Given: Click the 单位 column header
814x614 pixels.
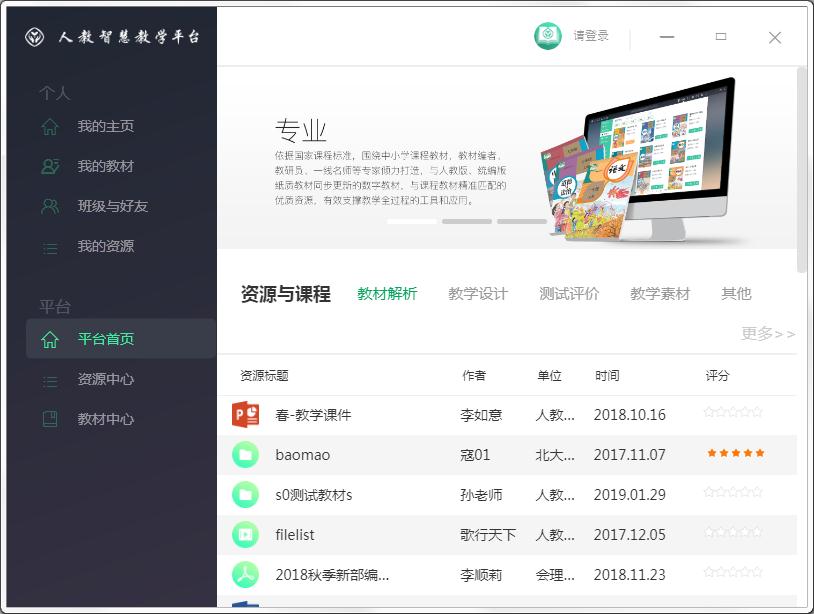Looking at the screenshot, I should click(x=549, y=375).
